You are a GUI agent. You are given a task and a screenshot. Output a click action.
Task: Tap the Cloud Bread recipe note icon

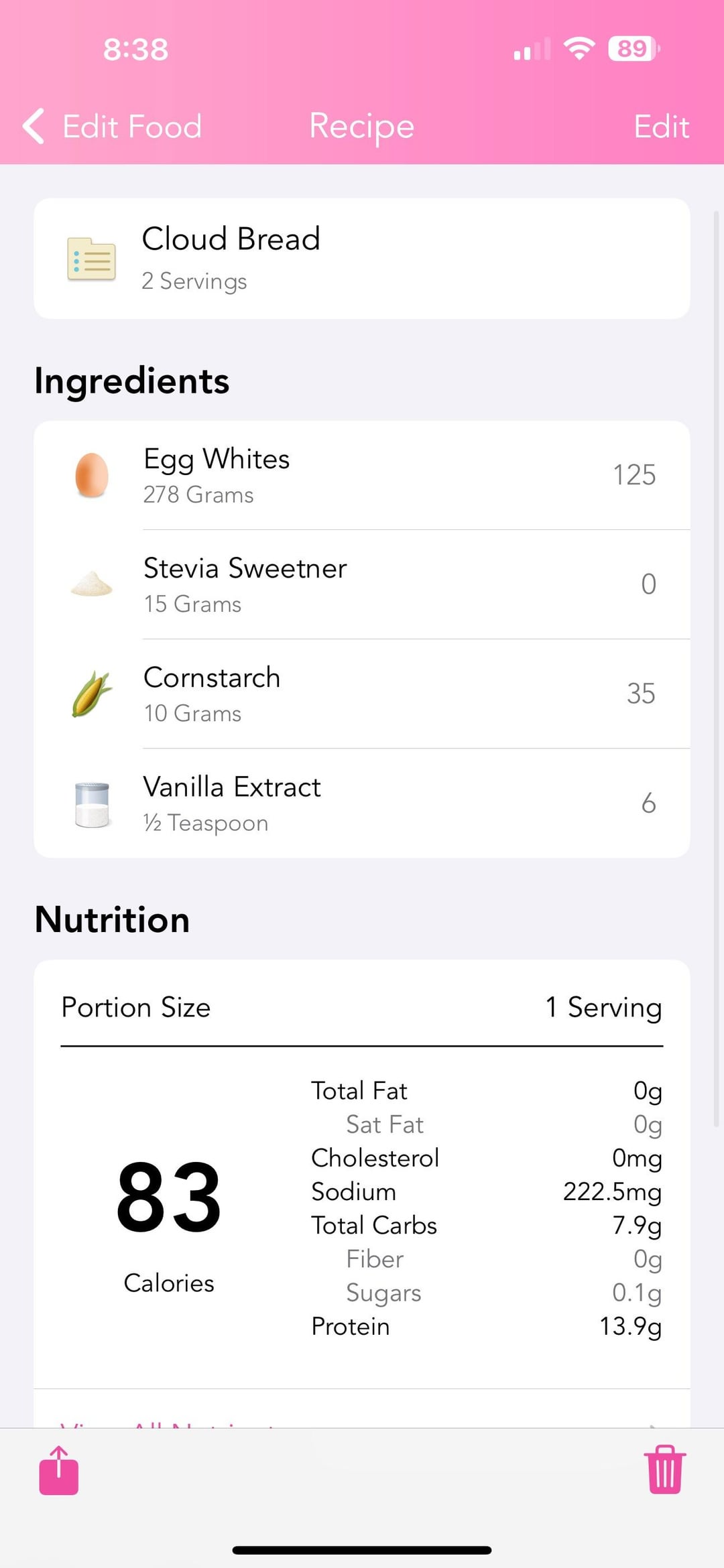92,259
